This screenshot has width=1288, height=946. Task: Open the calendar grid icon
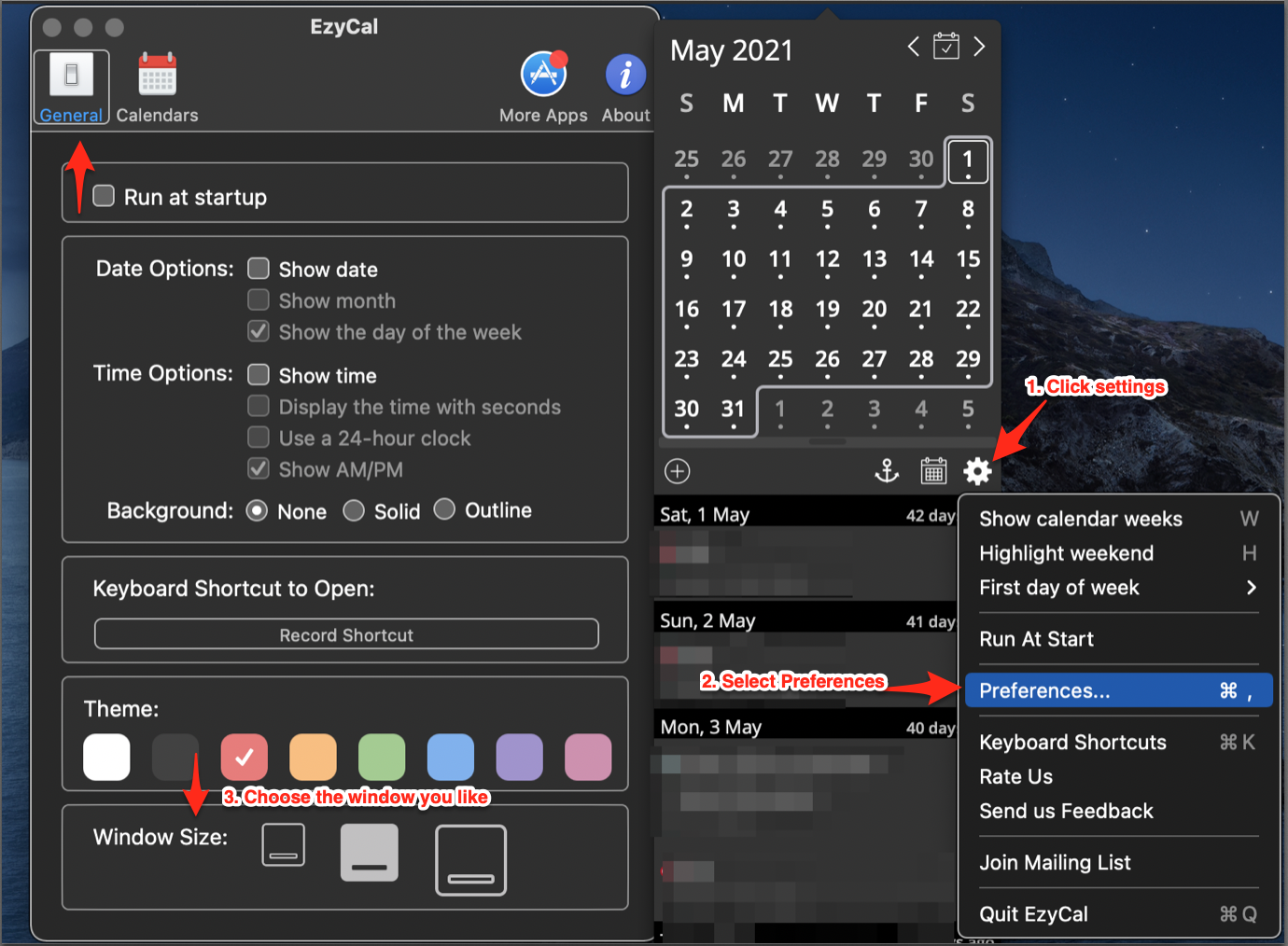[933, 471]
